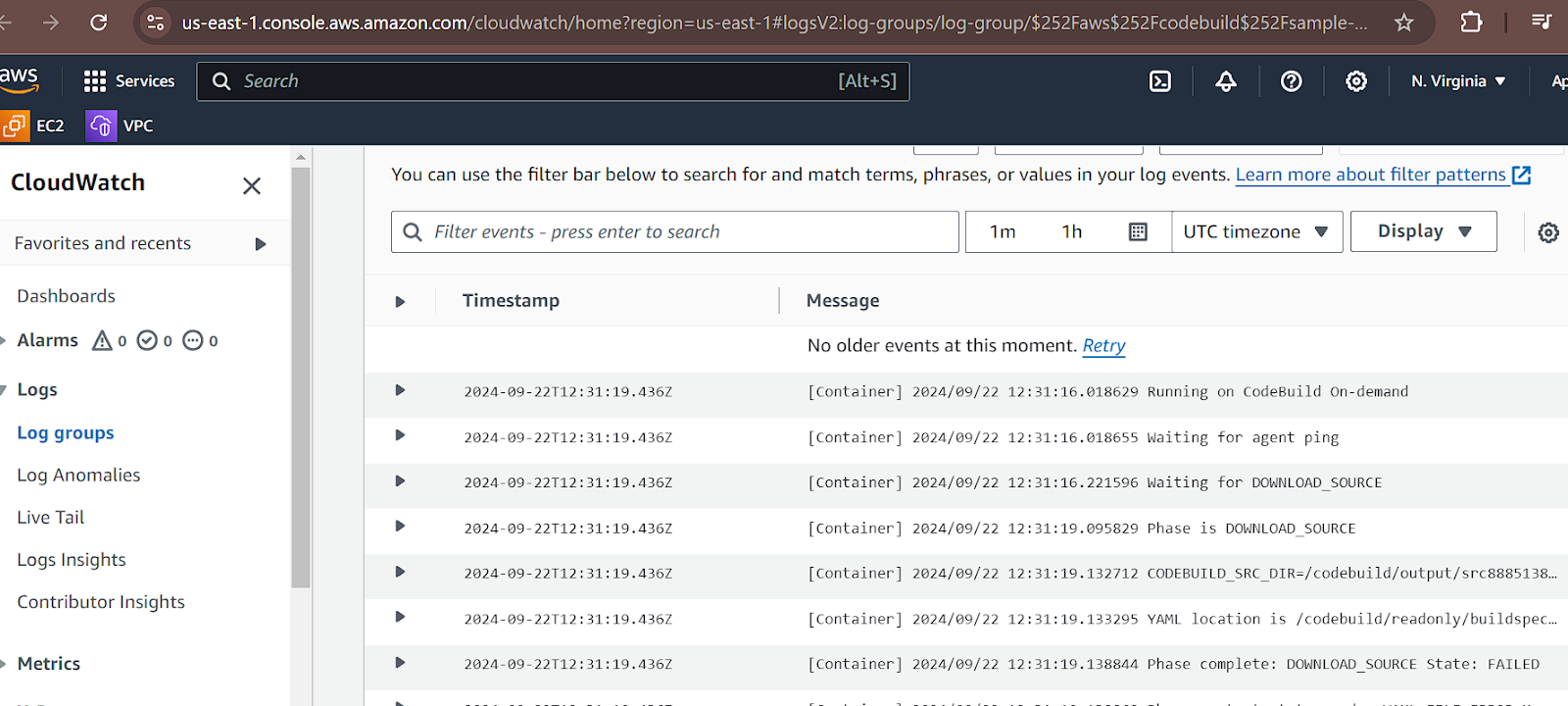This screenshot has height=706, width=1568.
Task: View alarms with insufficient data
Action: (201, 340)
